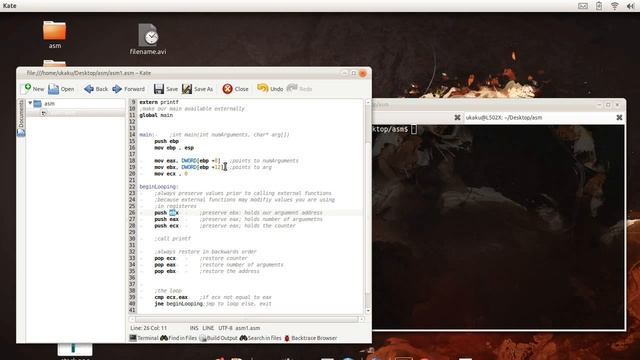Screen dimensions: 640x360
Task: Open the Terminal panel in Kate
Action: point(144,338)
